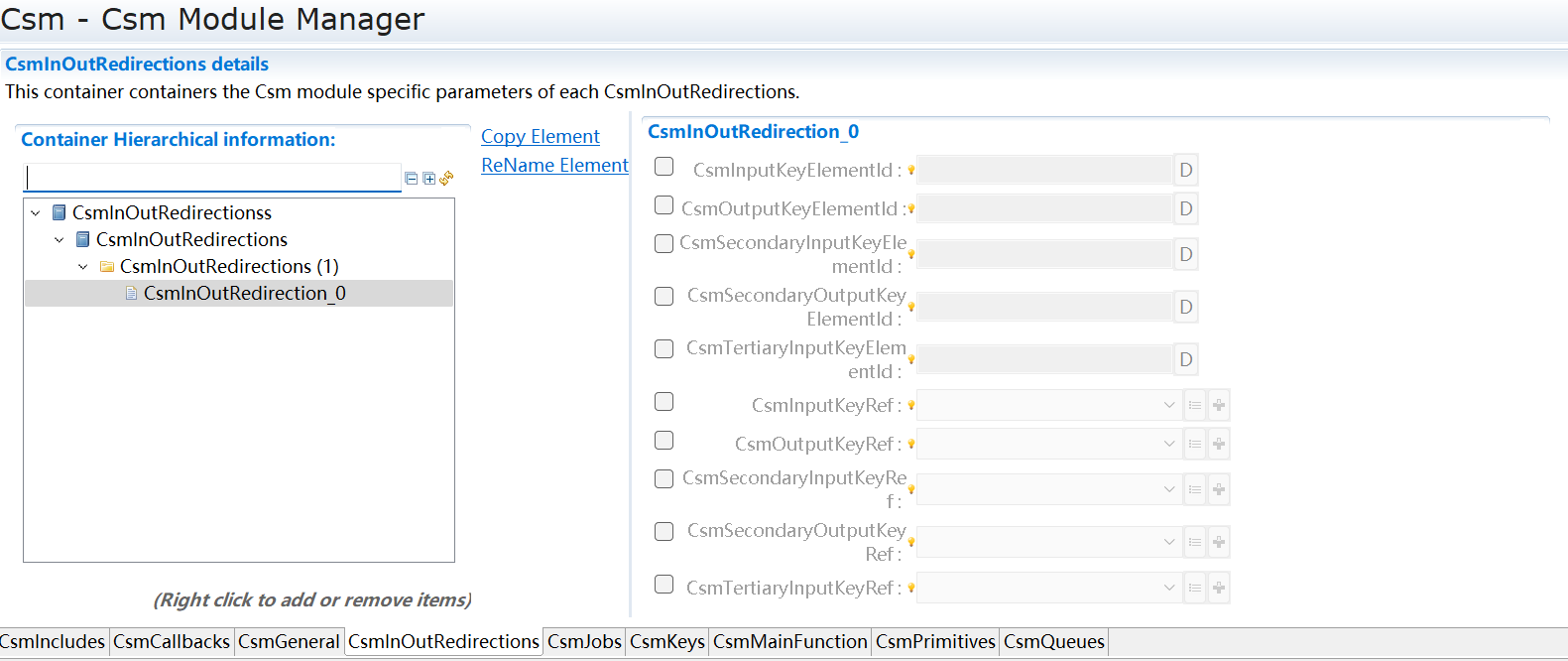The width and height of the screenshot is (1568, 661).
Task: Click the ReName Element link
Action: tap(554, 165)
